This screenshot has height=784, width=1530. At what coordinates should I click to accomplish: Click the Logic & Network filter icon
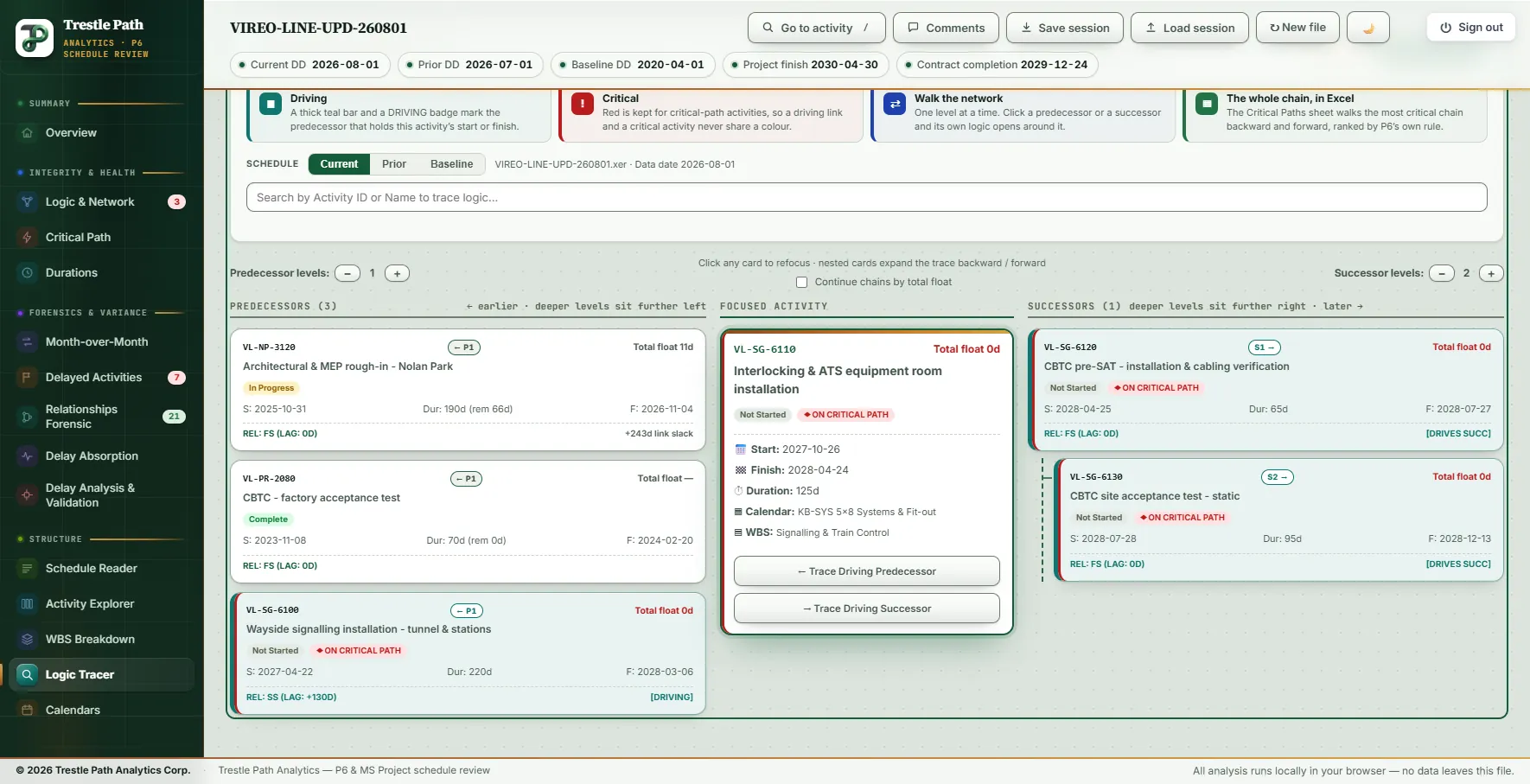27,202
